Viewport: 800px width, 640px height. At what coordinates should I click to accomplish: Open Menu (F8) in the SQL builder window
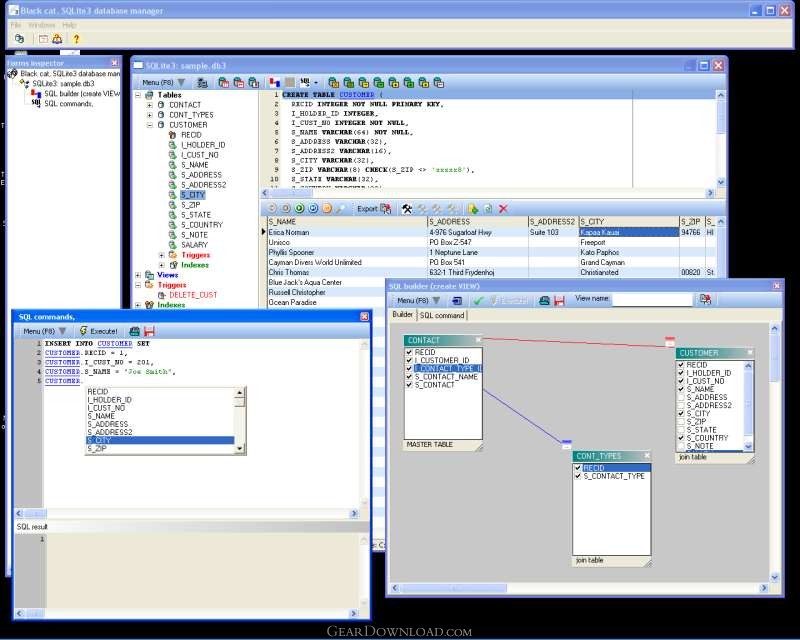tap(418, 300)
